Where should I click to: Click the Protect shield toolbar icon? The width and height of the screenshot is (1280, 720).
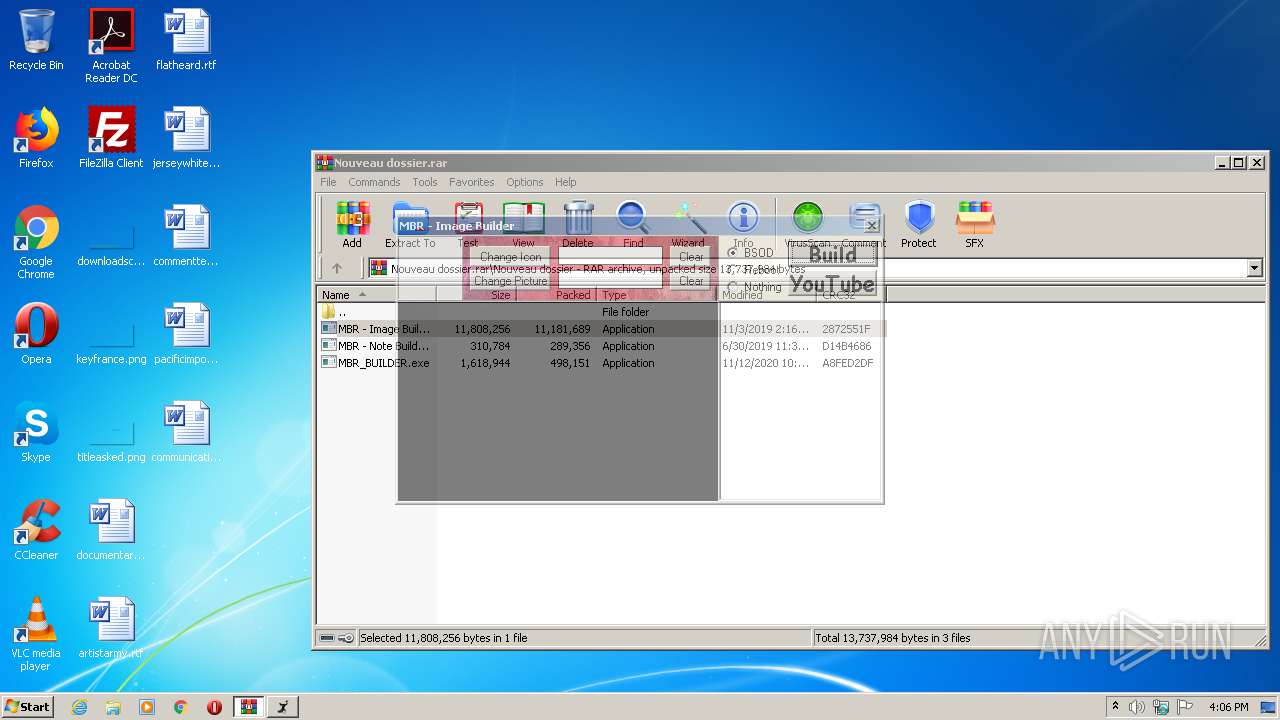pos(918,225)
